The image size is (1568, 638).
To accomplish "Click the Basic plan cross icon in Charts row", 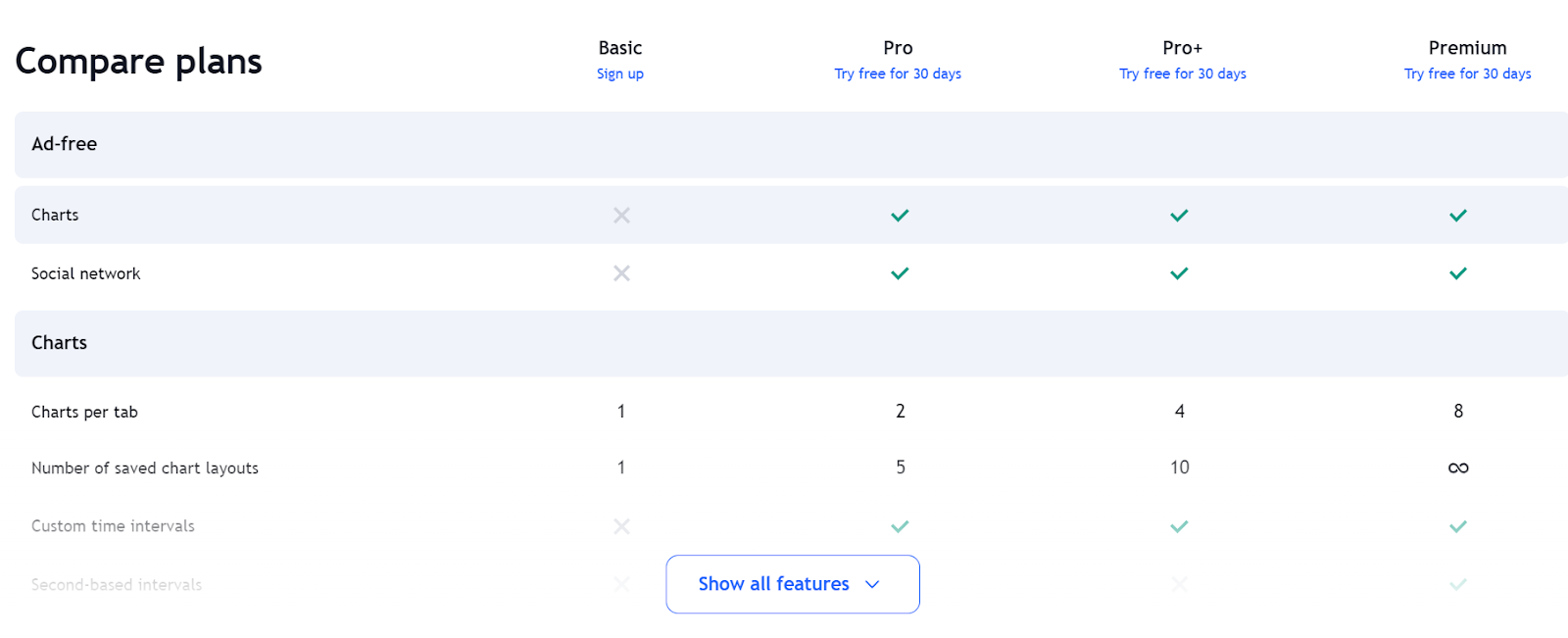I will 621,216.
